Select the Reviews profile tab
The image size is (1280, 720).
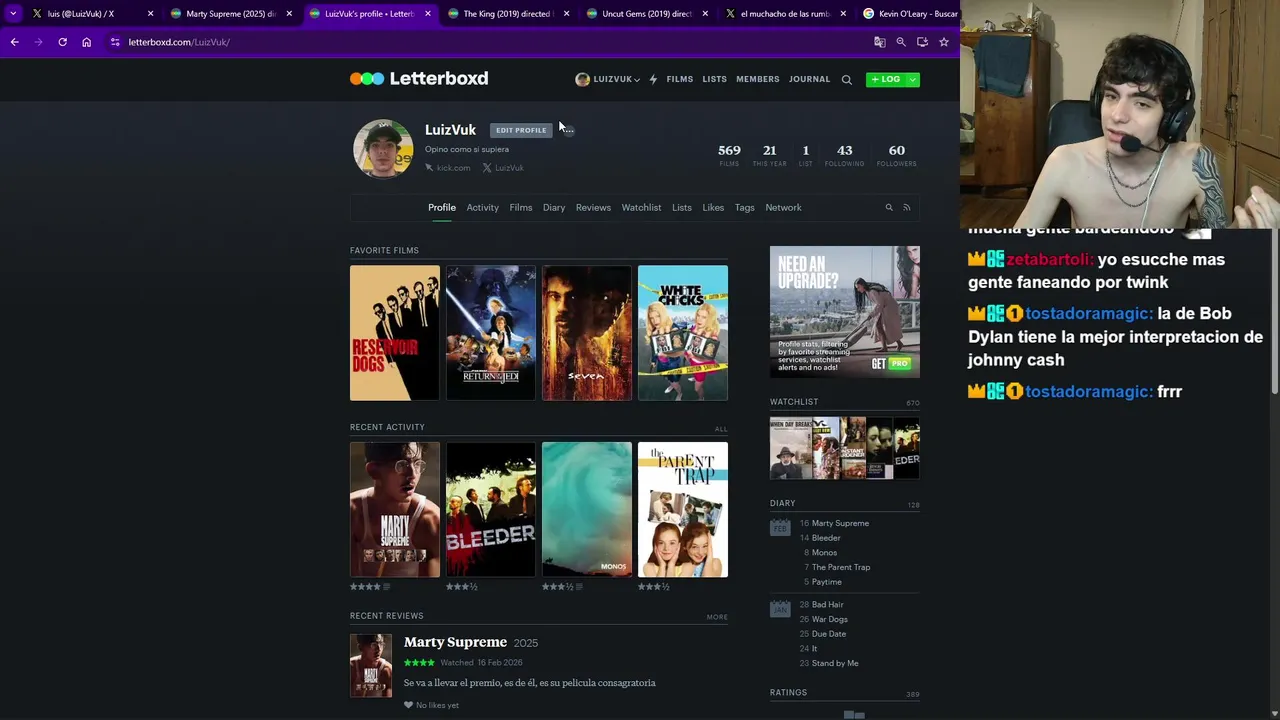coord(593,207)
